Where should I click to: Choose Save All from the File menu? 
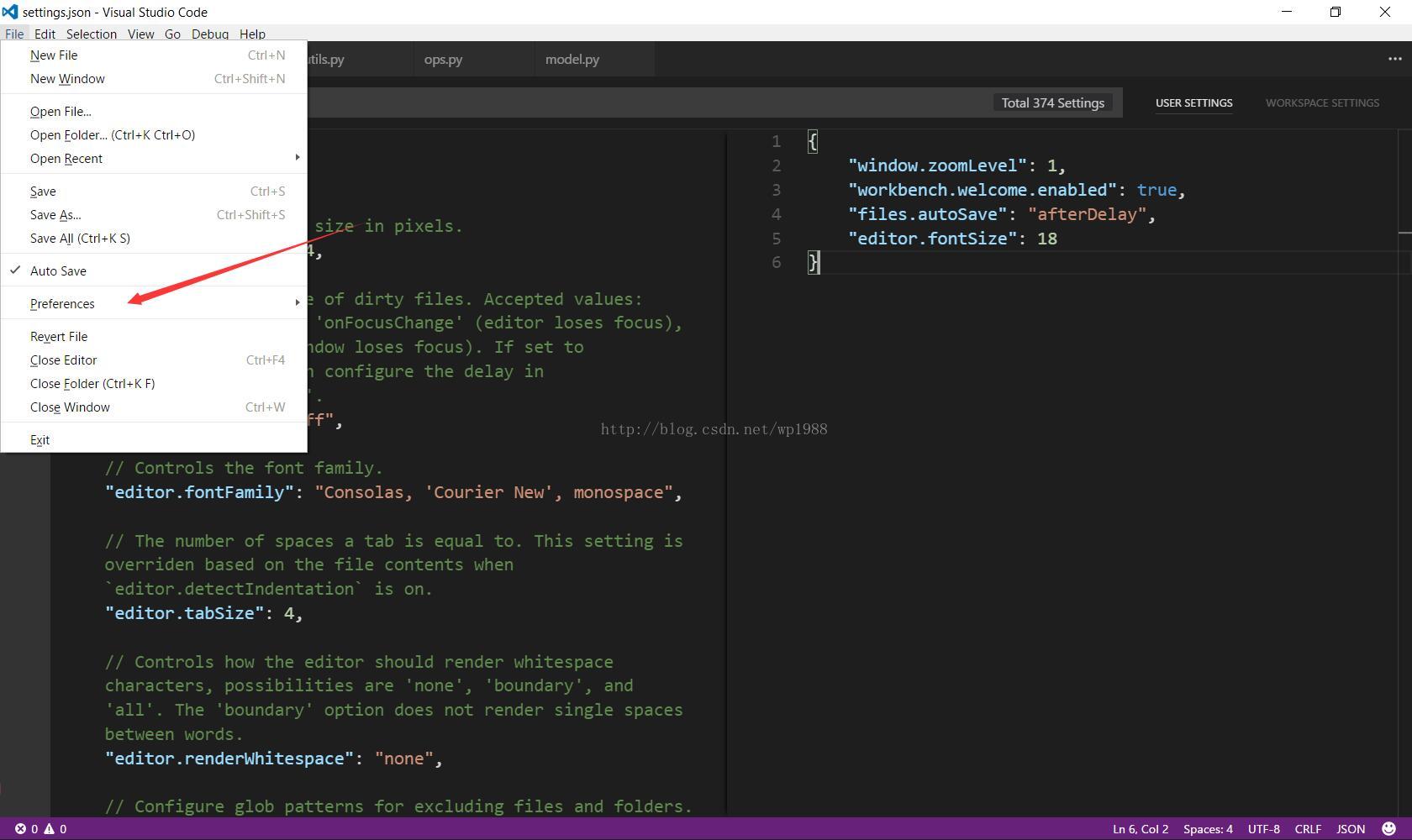click(x=154, y=238)
